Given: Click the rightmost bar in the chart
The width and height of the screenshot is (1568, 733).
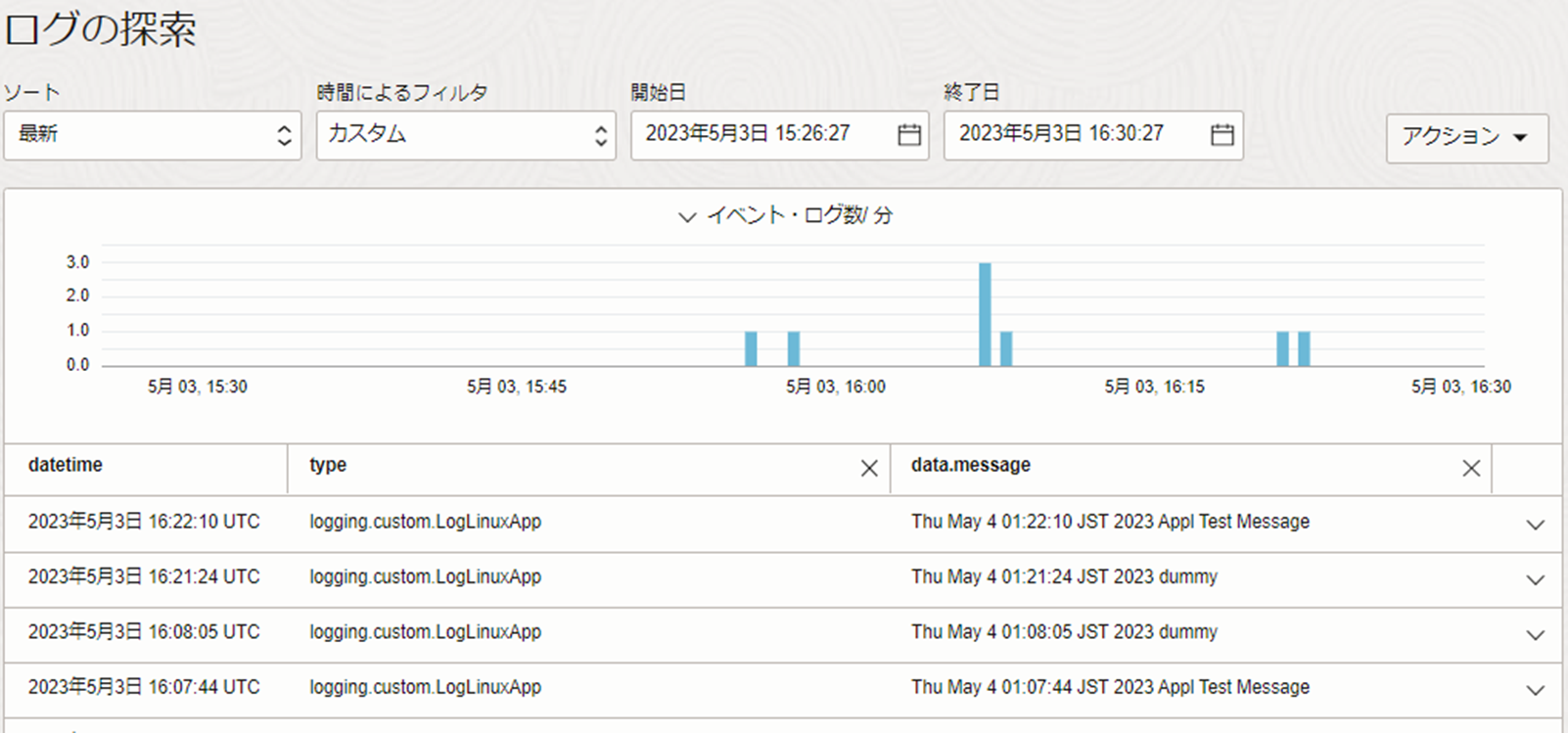Looking at the screenshot, I should coord(1304,348).
